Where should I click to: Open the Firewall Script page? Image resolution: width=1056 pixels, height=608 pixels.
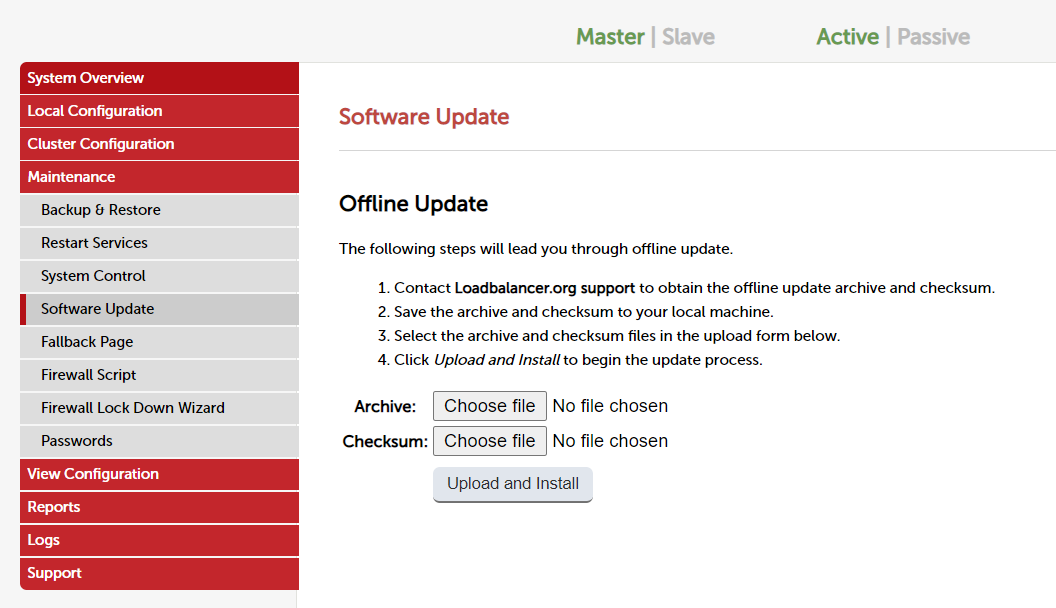coord(160,375)
